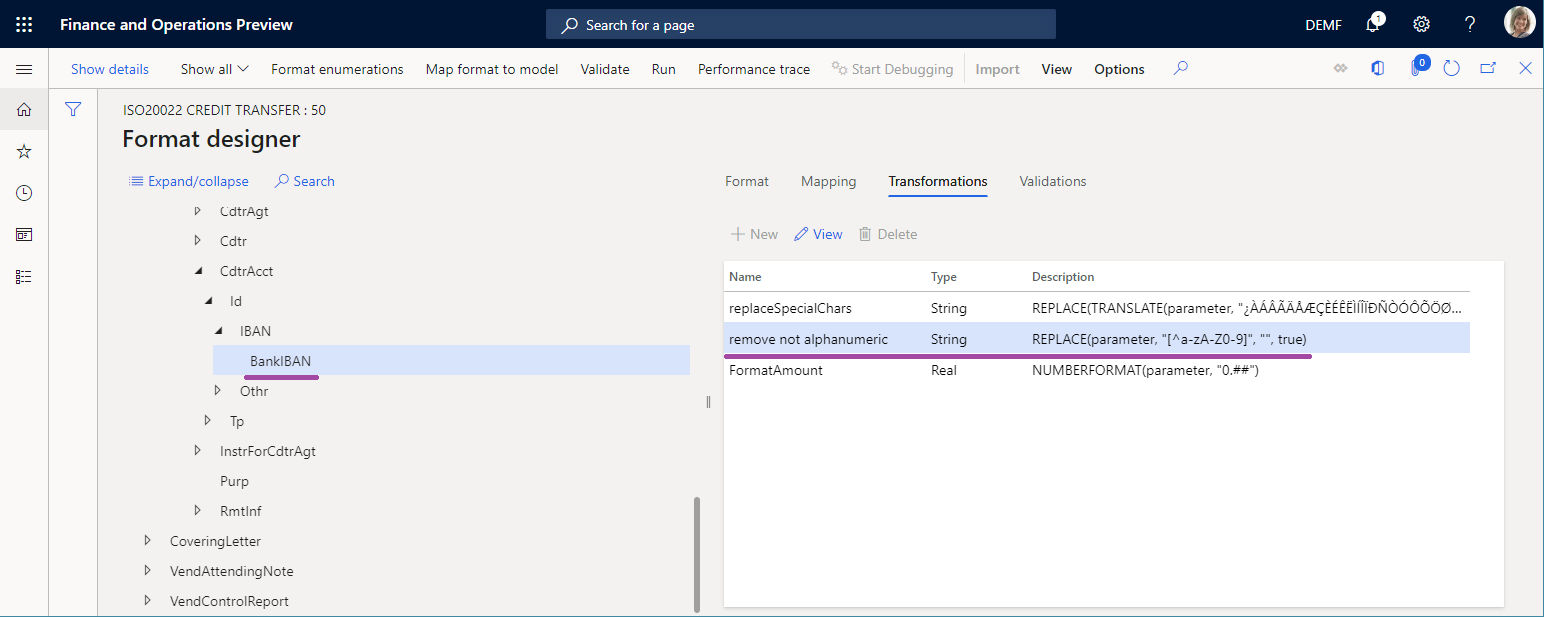Expand the Cdtr tree node
The image size is (1544, 617).
click(x=197, y=240)
